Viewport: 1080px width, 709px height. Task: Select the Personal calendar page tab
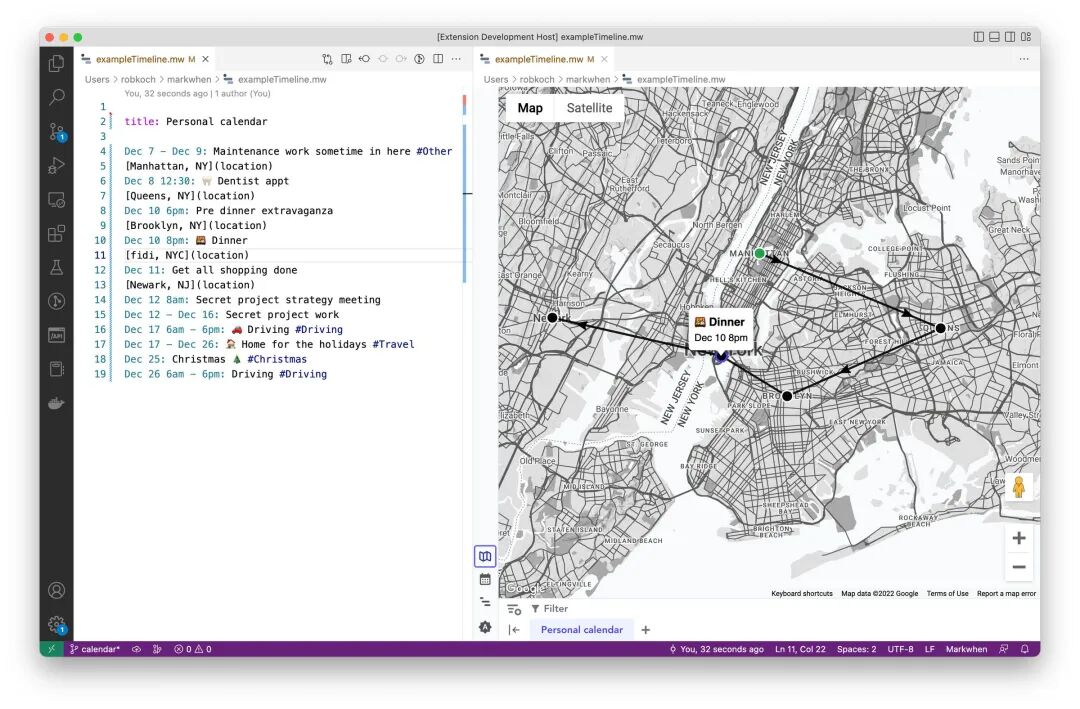click(581, 630)
